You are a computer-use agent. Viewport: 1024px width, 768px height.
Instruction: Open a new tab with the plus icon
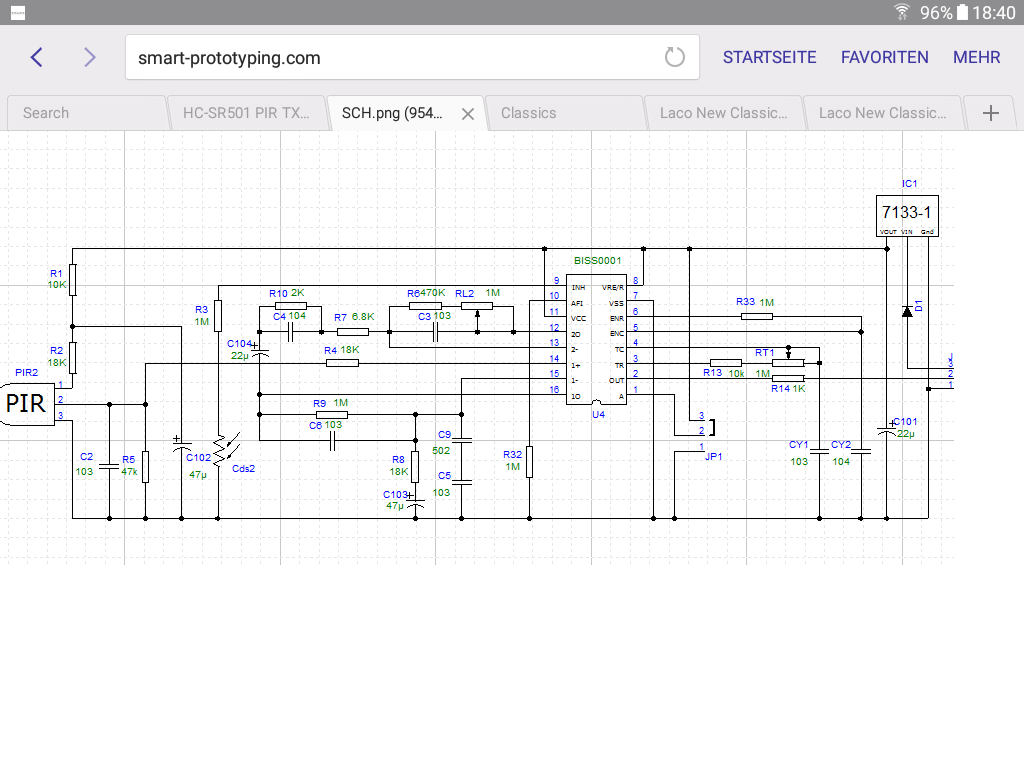(991, 113)
